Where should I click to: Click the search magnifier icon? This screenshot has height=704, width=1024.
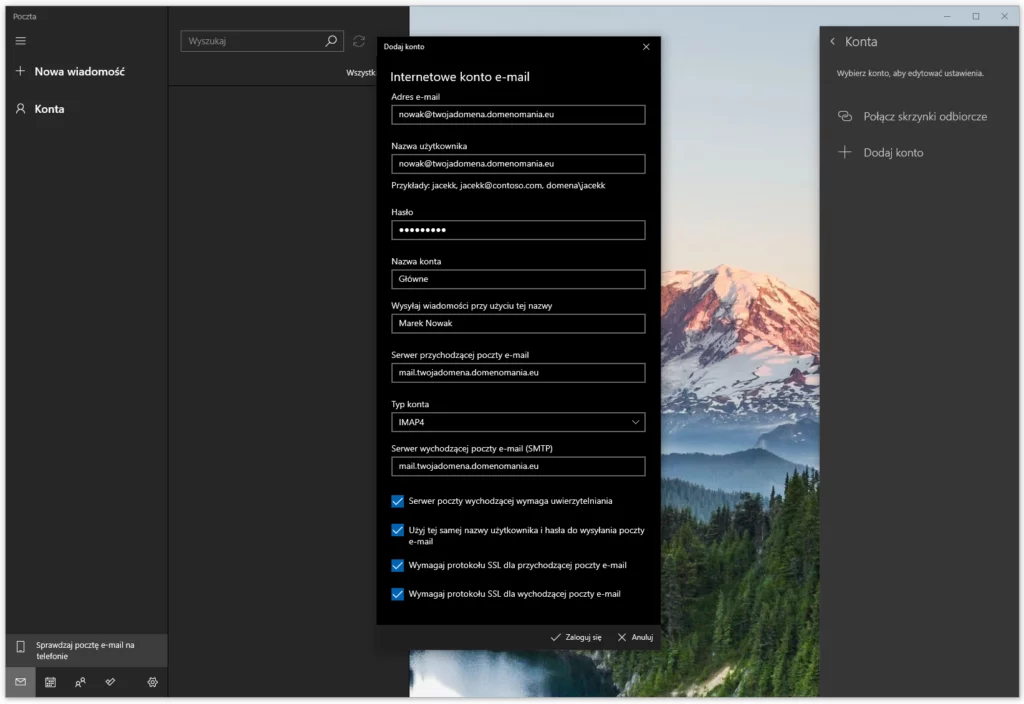click(x=331, y=41)
